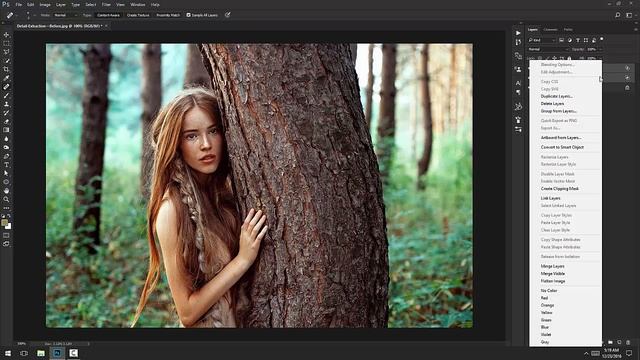Screen dimensions: 640x360
Task: Close the Detail Extraction document tab
Action: point(106,26)
